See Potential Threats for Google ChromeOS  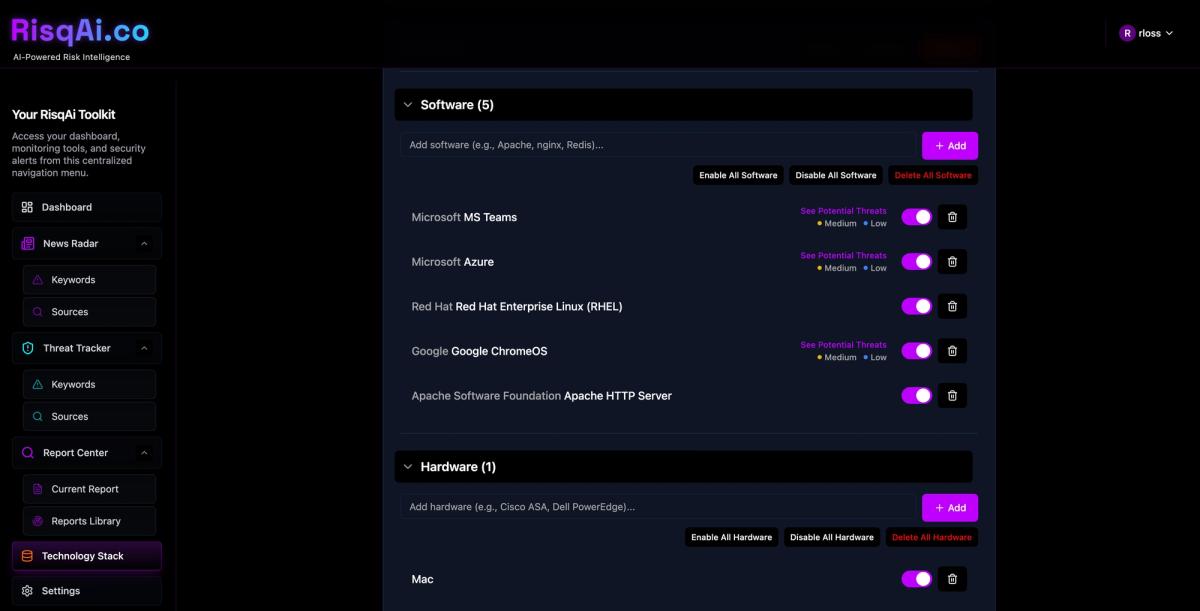click(843, 345)
